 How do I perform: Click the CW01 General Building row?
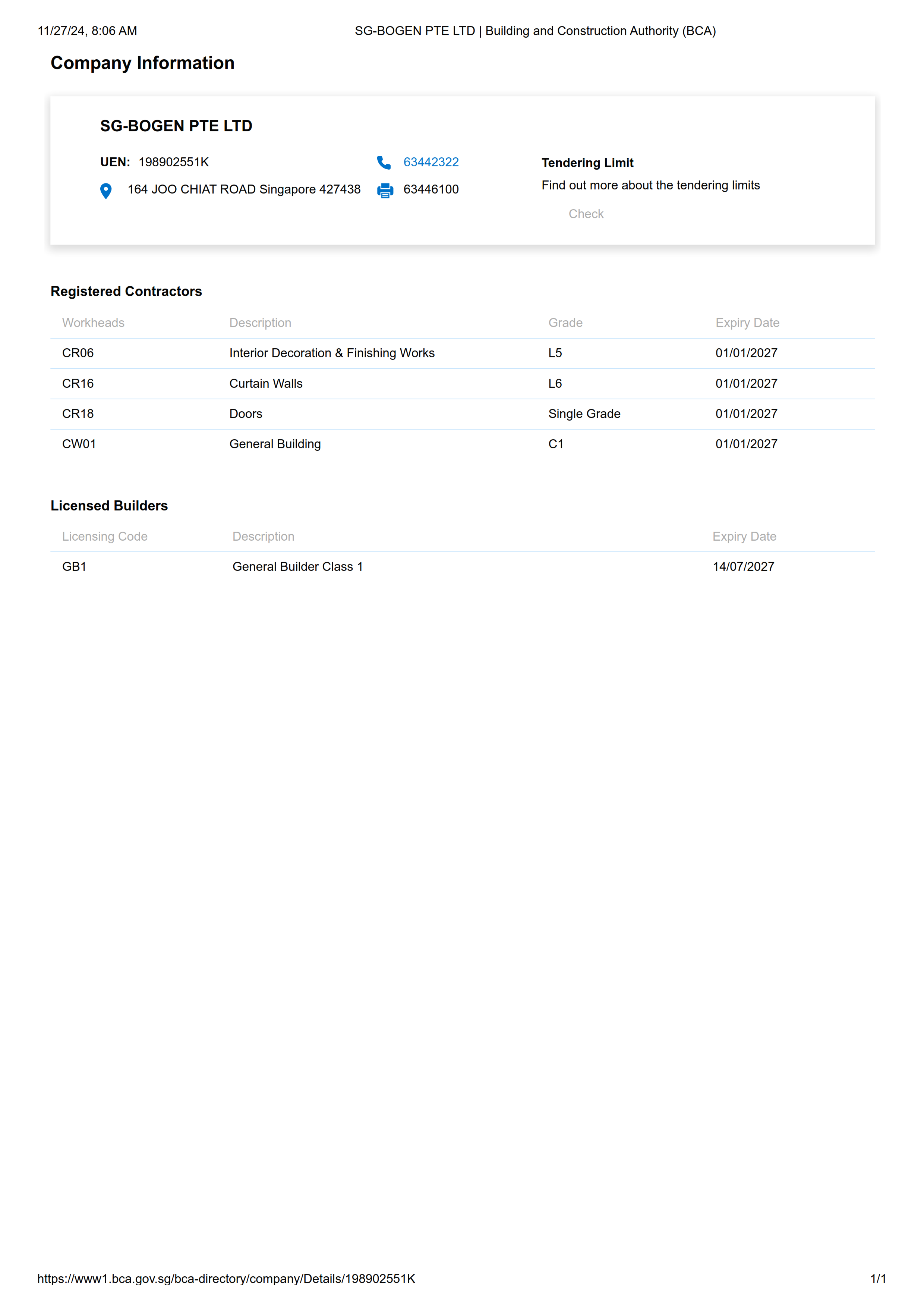click(274, 444)
